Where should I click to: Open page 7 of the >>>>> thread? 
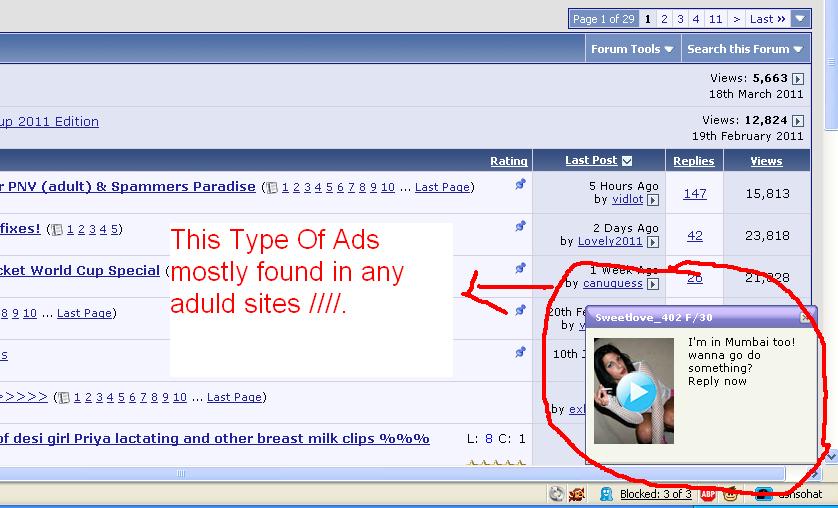(x=143, y=397)
